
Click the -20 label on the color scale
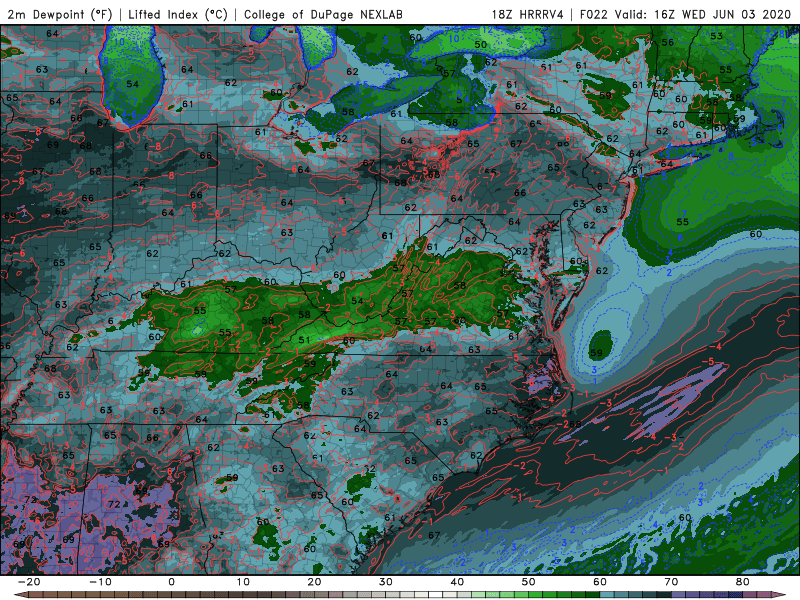28,582
